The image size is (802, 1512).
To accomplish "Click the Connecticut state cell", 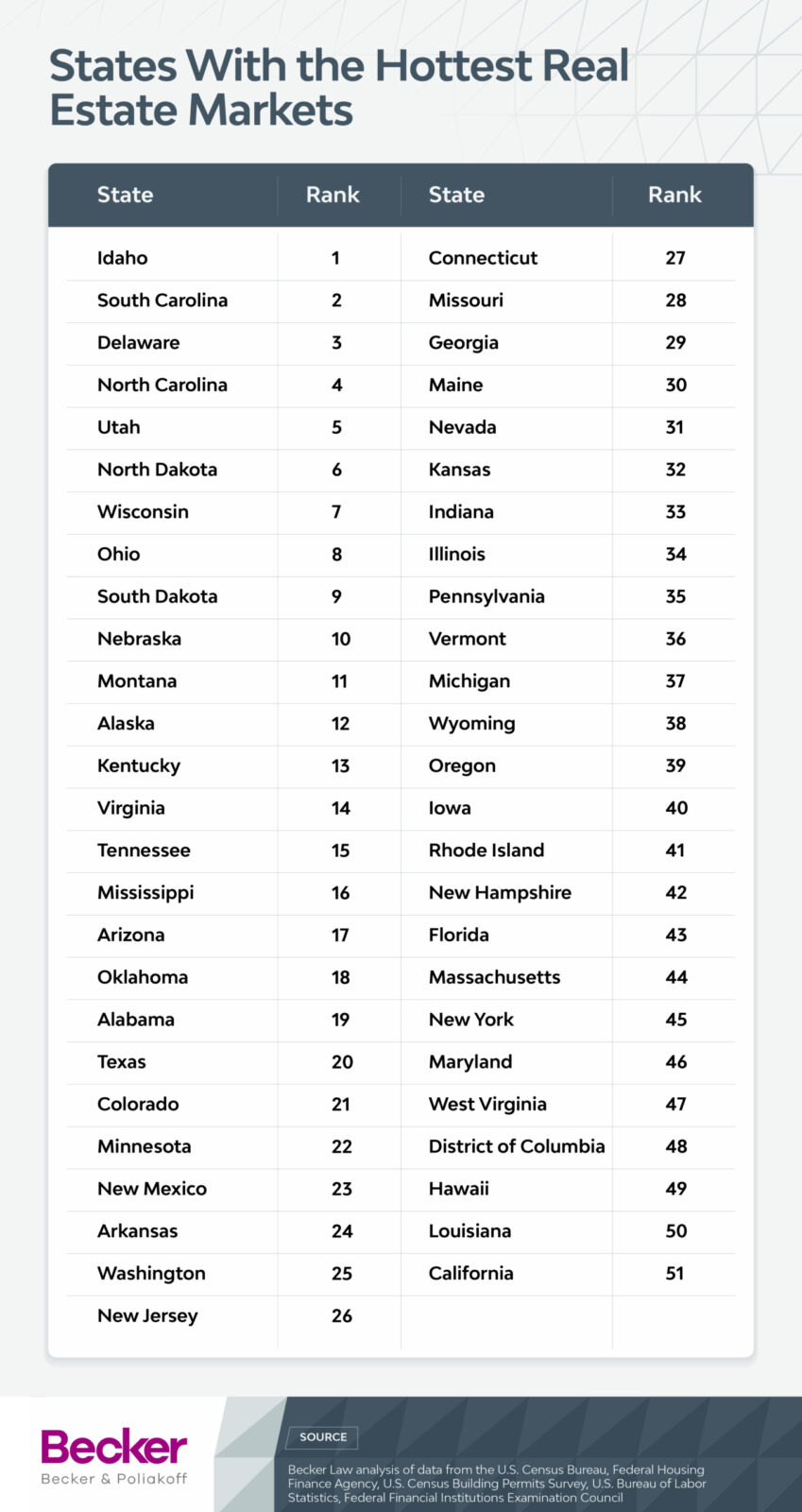I will tap(483, 258).
